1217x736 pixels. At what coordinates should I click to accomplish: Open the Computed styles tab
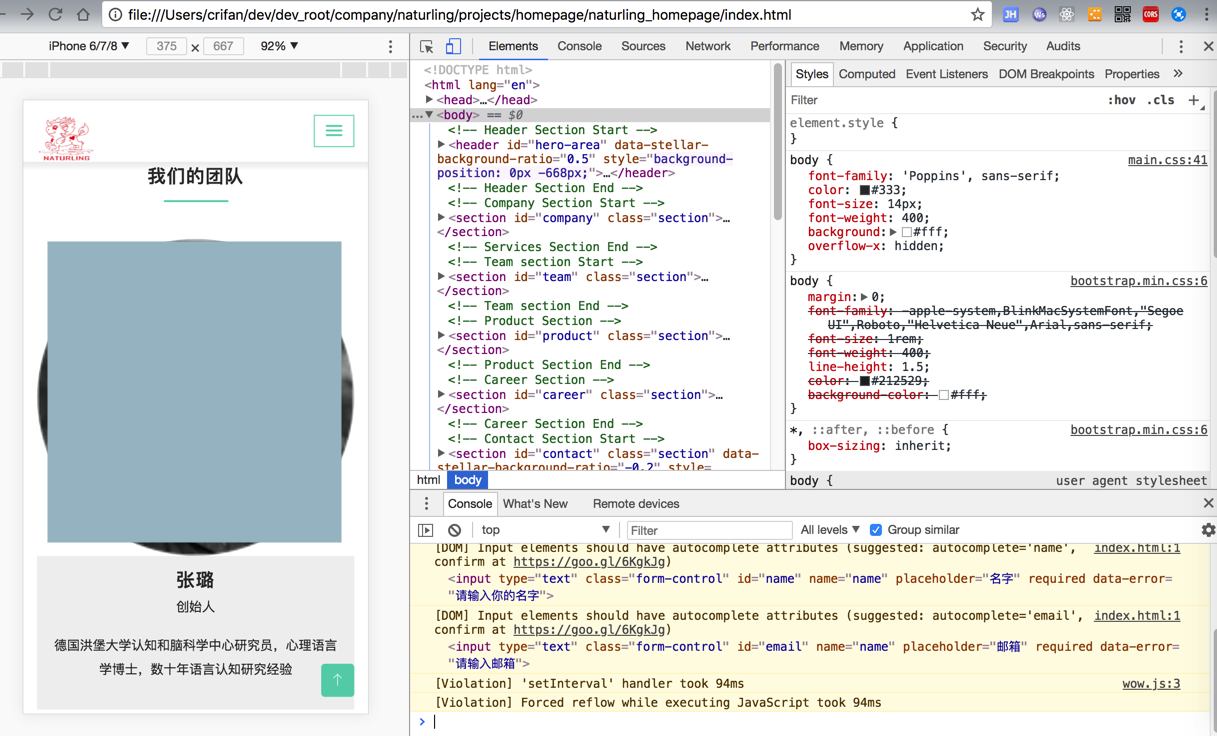click(x=866, y=74)
